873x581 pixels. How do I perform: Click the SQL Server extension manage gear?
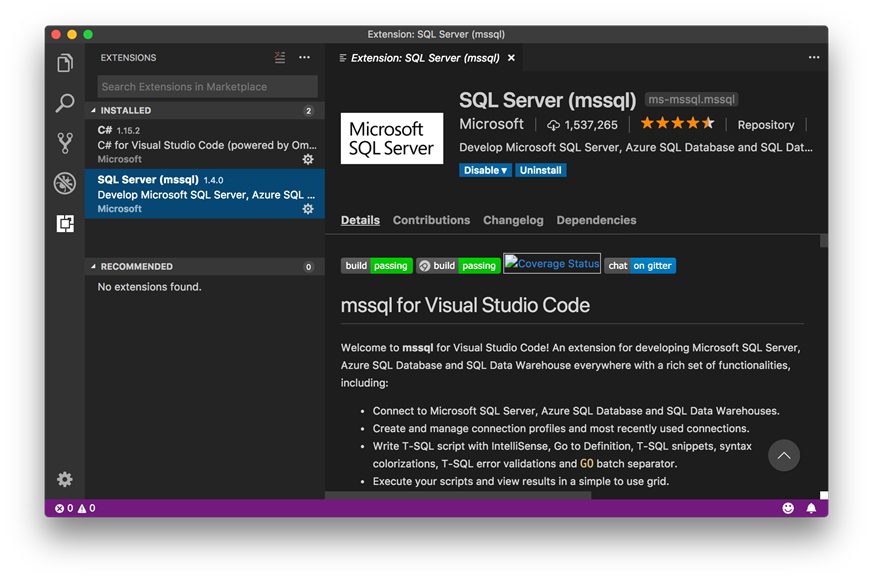308,209
